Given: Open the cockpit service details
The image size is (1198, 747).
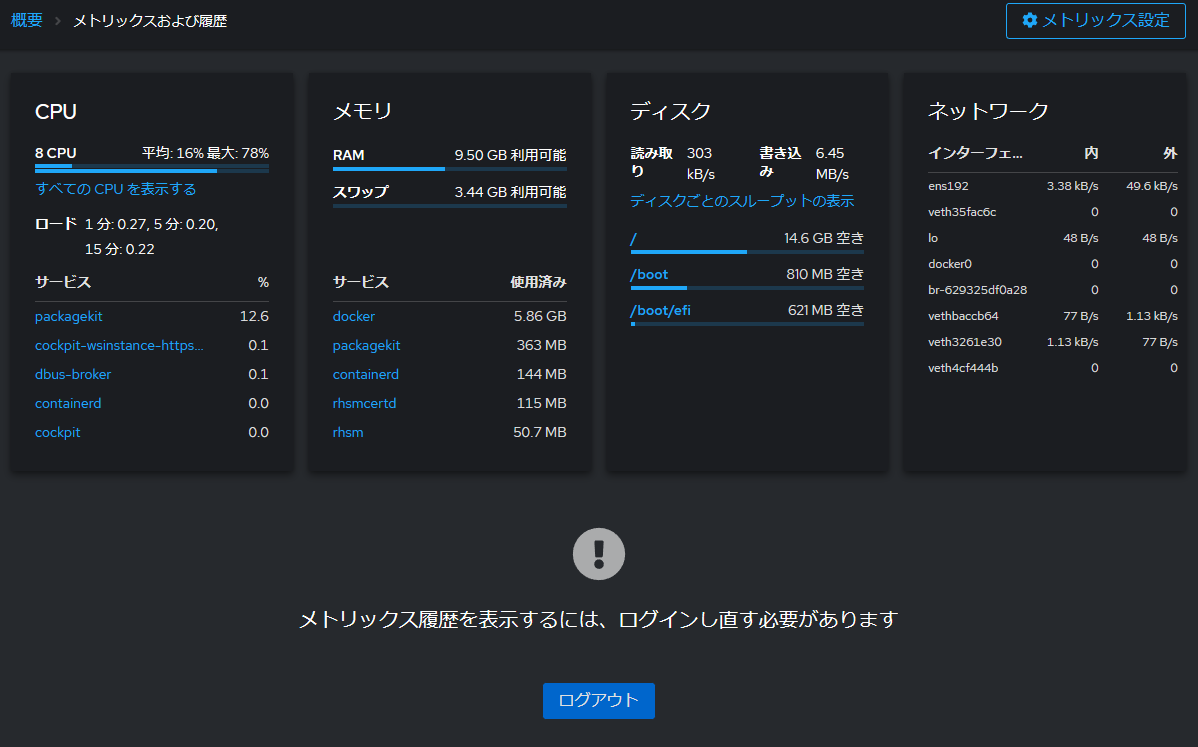Looking at the screenshot, I should (58, 432).
